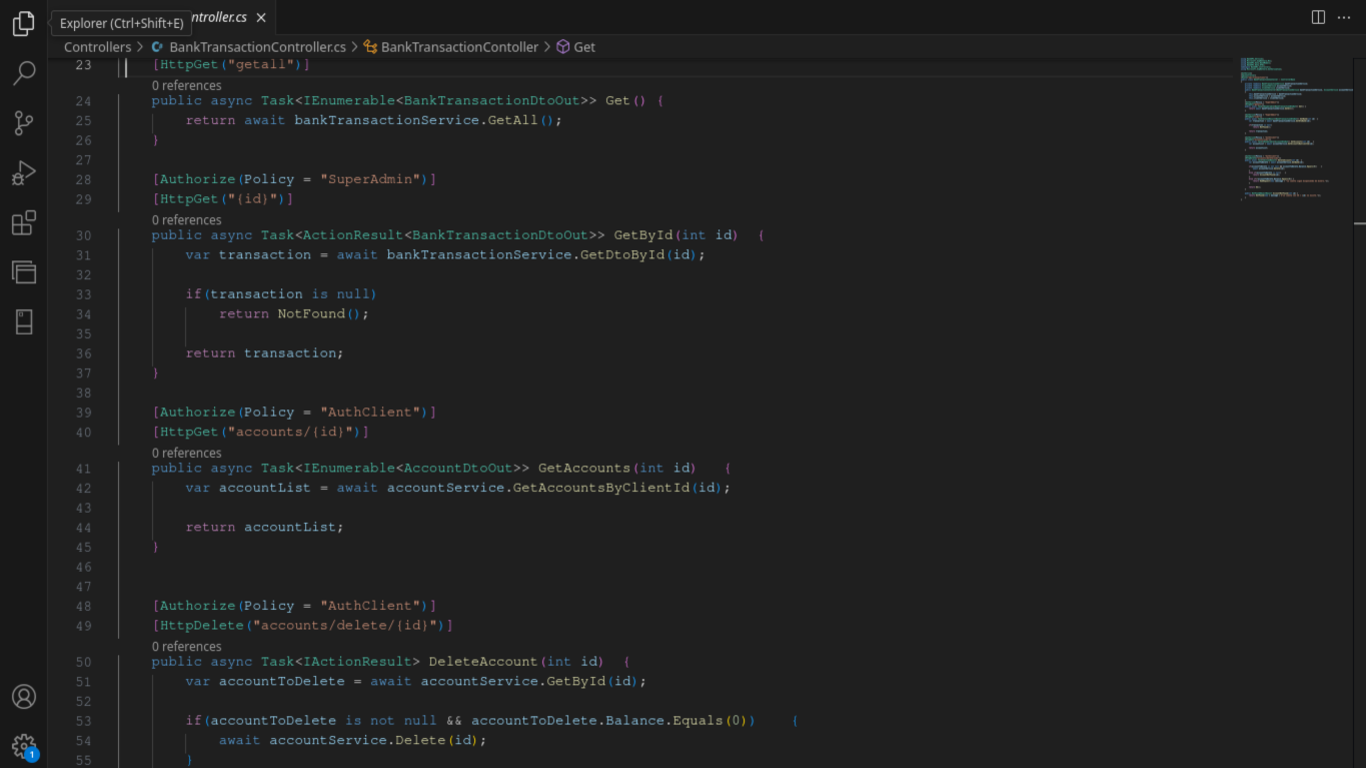Open BankTransactionController.cs breadcrumb dropdown
This screenshot has height=768, width=1366.
[x=257, y=47]
